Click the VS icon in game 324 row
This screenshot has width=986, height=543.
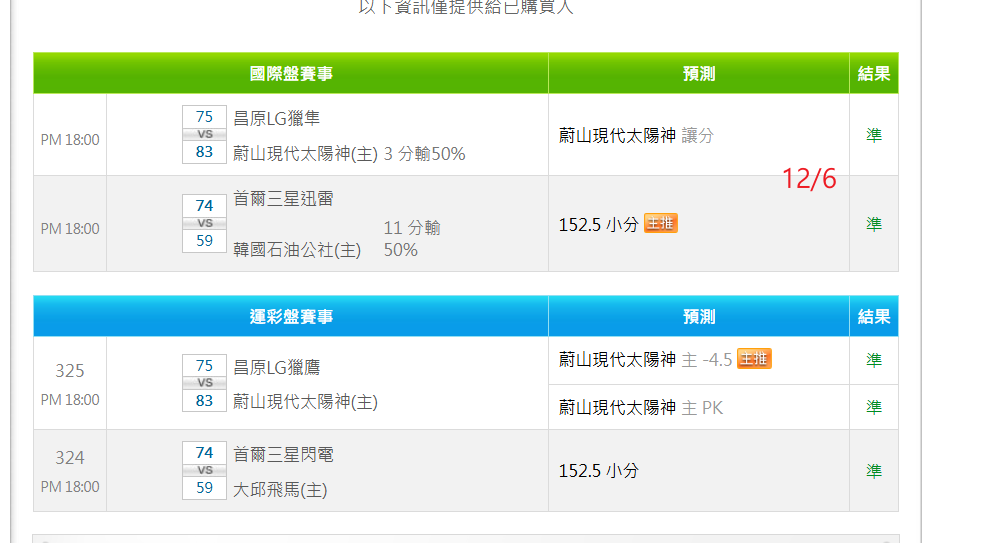point(204,470)
